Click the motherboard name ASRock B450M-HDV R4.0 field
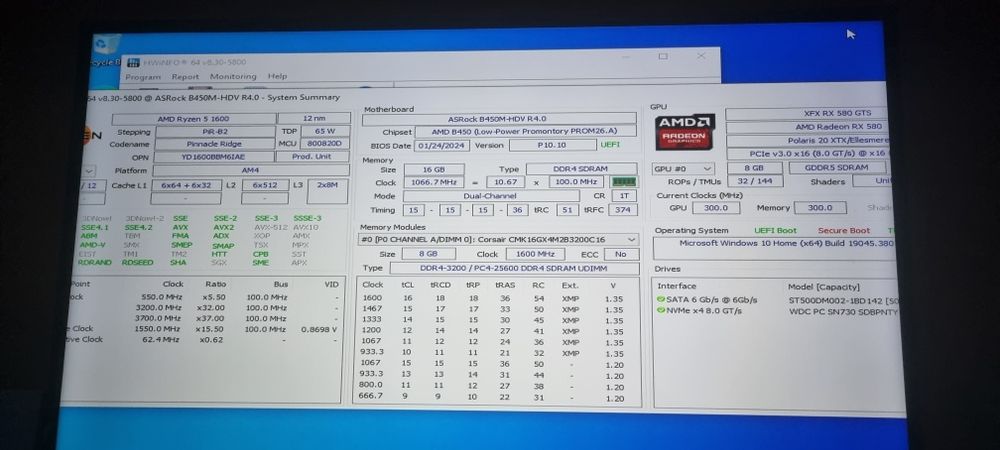 click(x=499, y=119)
